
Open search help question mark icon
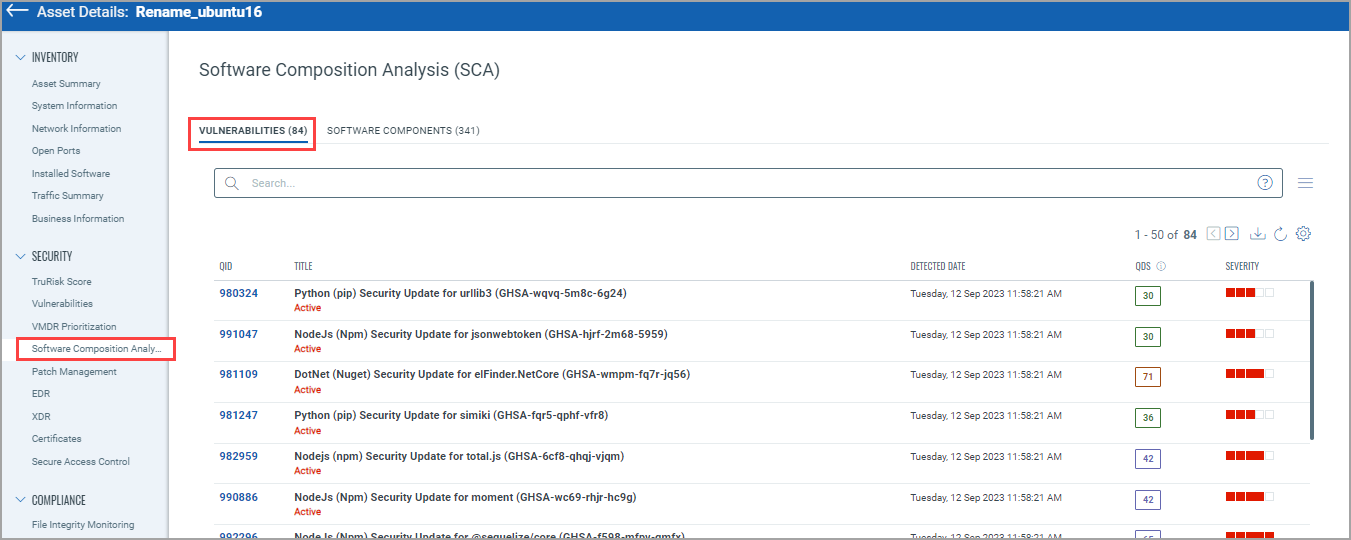click(x=1265, y=183)
